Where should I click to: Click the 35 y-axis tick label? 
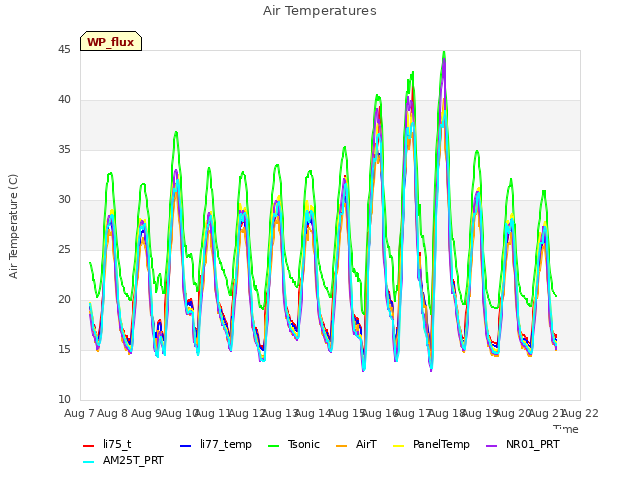[x=64, y=150]
